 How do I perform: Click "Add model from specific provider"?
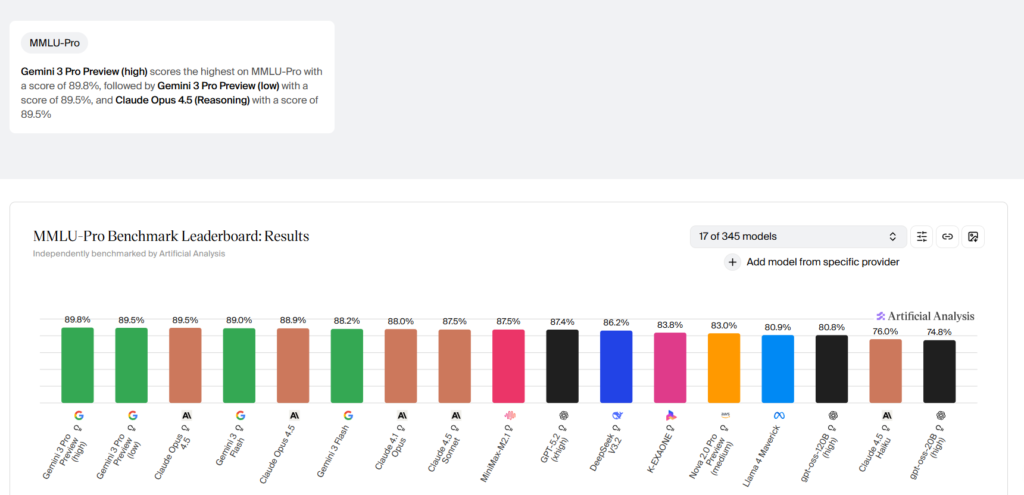point(822,262)
